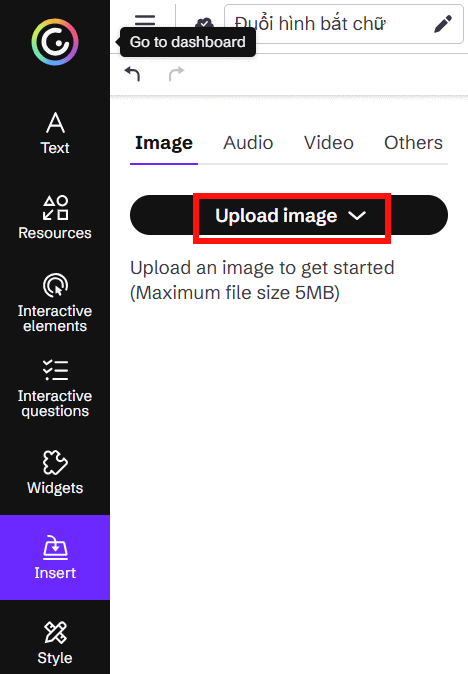Screen dimensions: 468x674
Task: Open the Resources panel in sidebar
Action: [x=55, y=218]
